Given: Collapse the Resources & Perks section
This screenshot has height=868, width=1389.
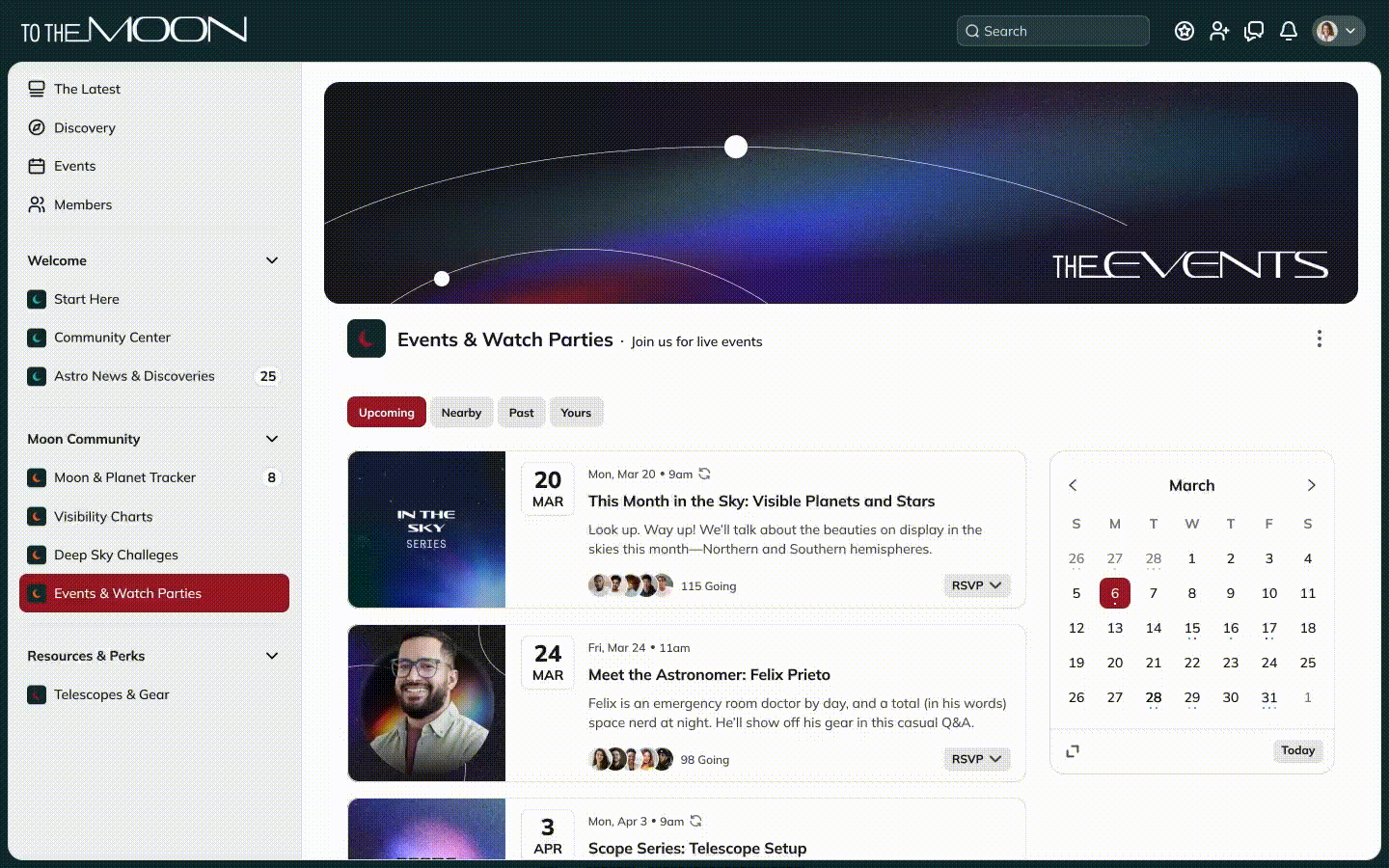Looking at the screenshot, I should coord(272,656).
